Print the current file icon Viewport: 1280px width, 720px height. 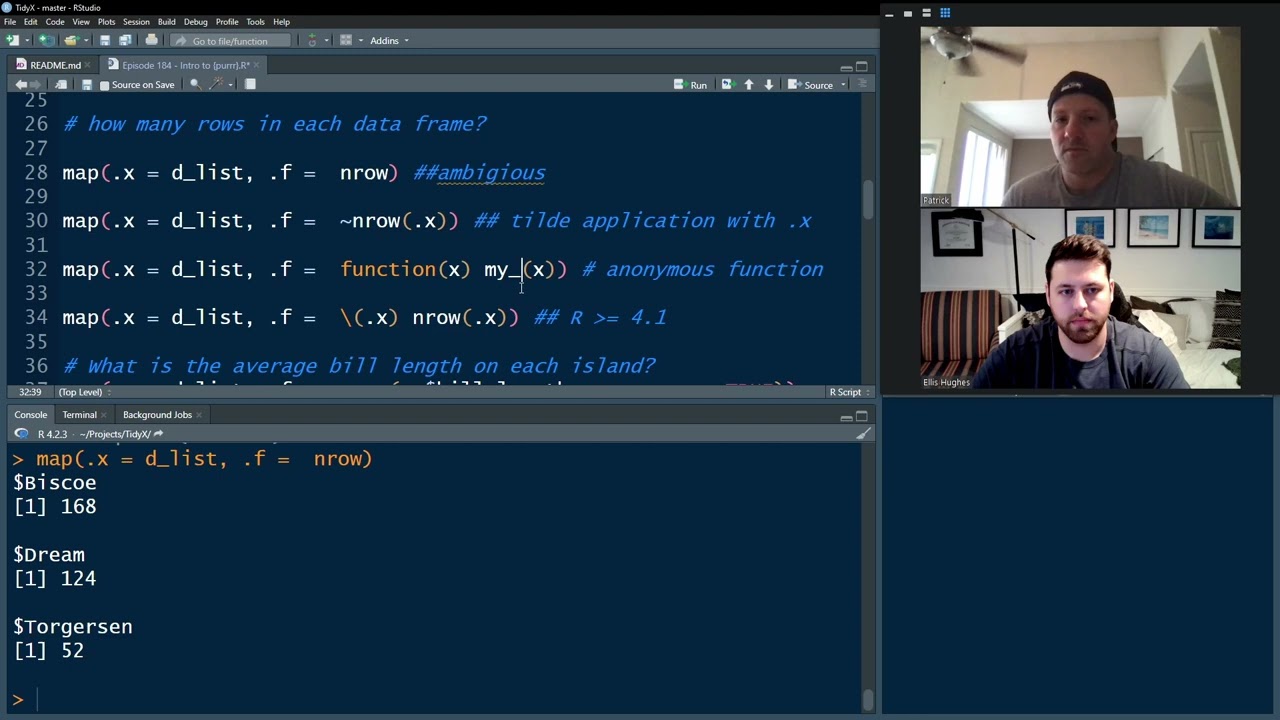[151, 40]
